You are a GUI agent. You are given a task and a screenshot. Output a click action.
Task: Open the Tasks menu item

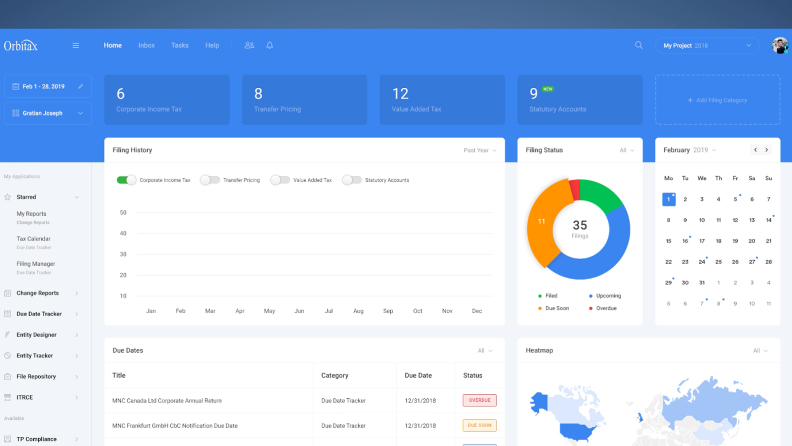click(x=180, y=45)
